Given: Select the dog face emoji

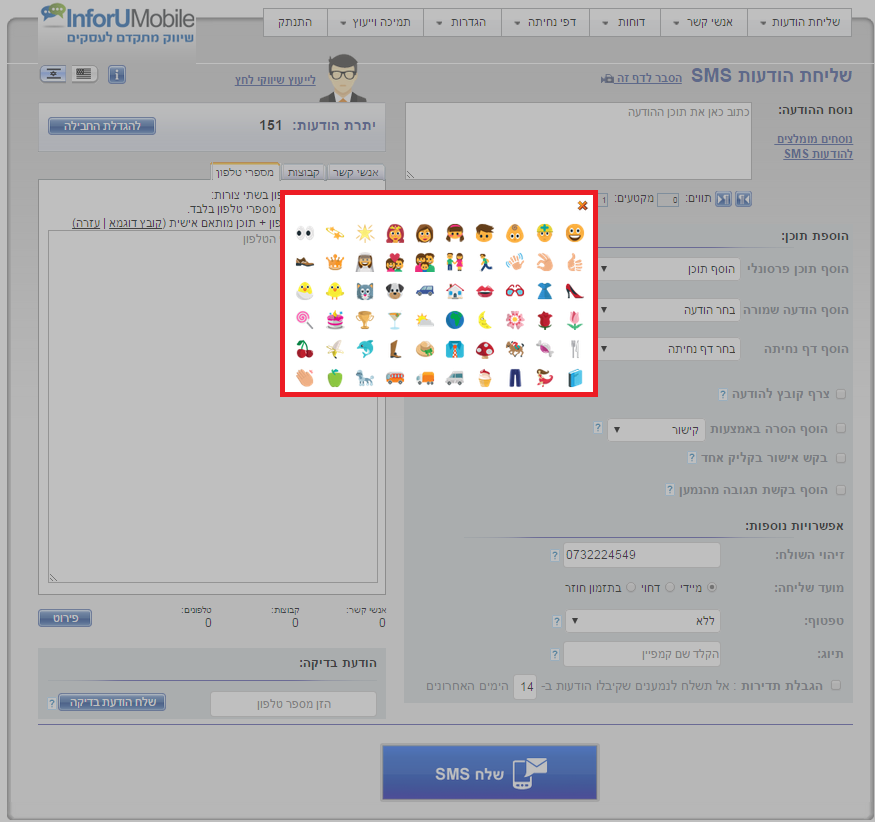Looking at the screenshot, I should 395,291.
